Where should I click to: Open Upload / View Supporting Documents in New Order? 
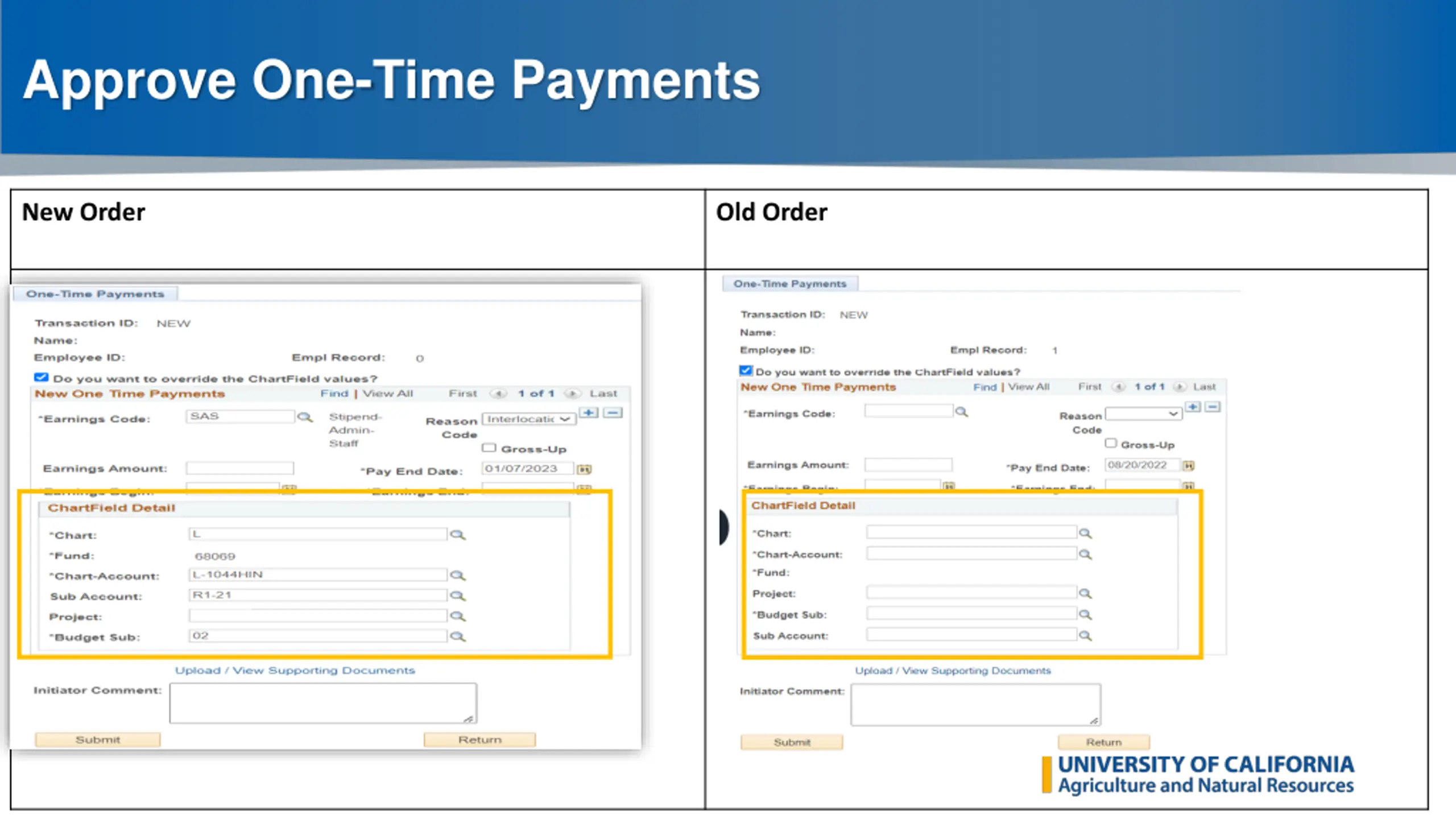pos(295,671)
